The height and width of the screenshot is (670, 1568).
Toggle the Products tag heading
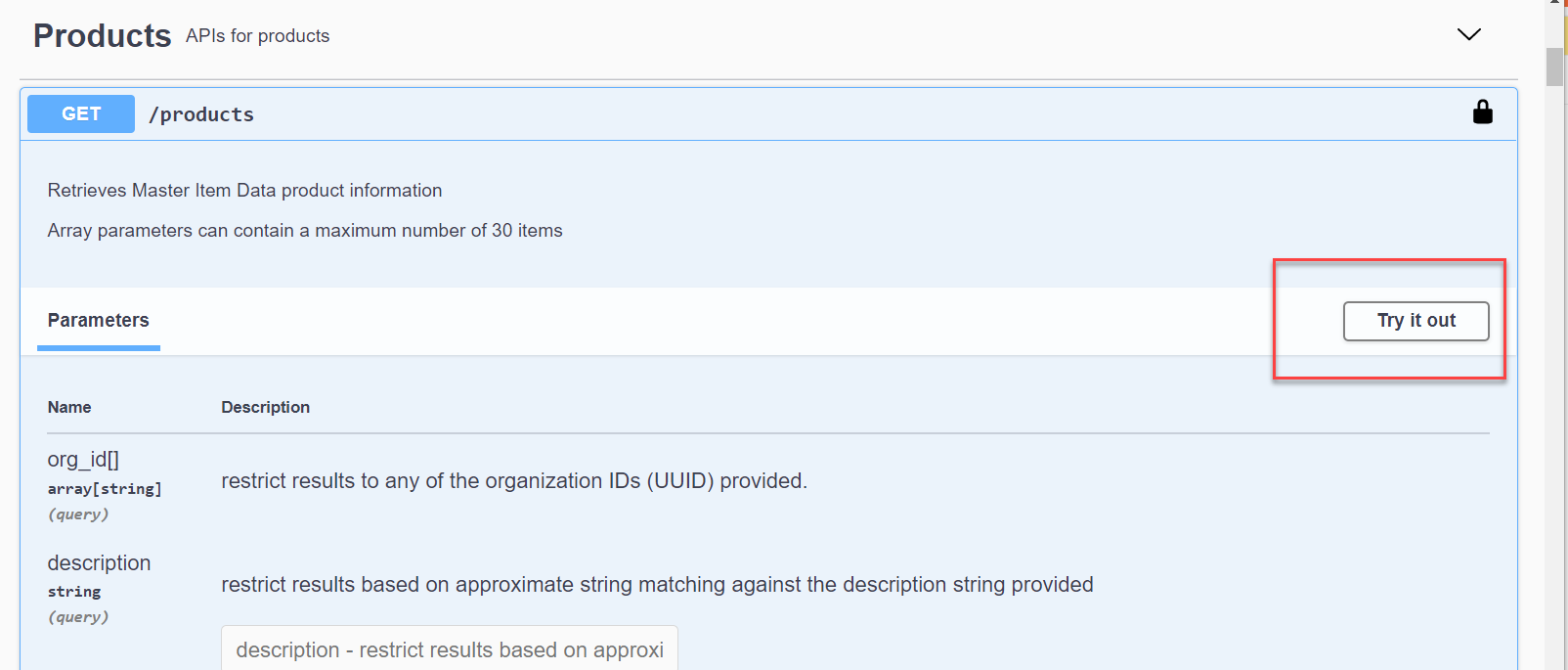[103, 35]
